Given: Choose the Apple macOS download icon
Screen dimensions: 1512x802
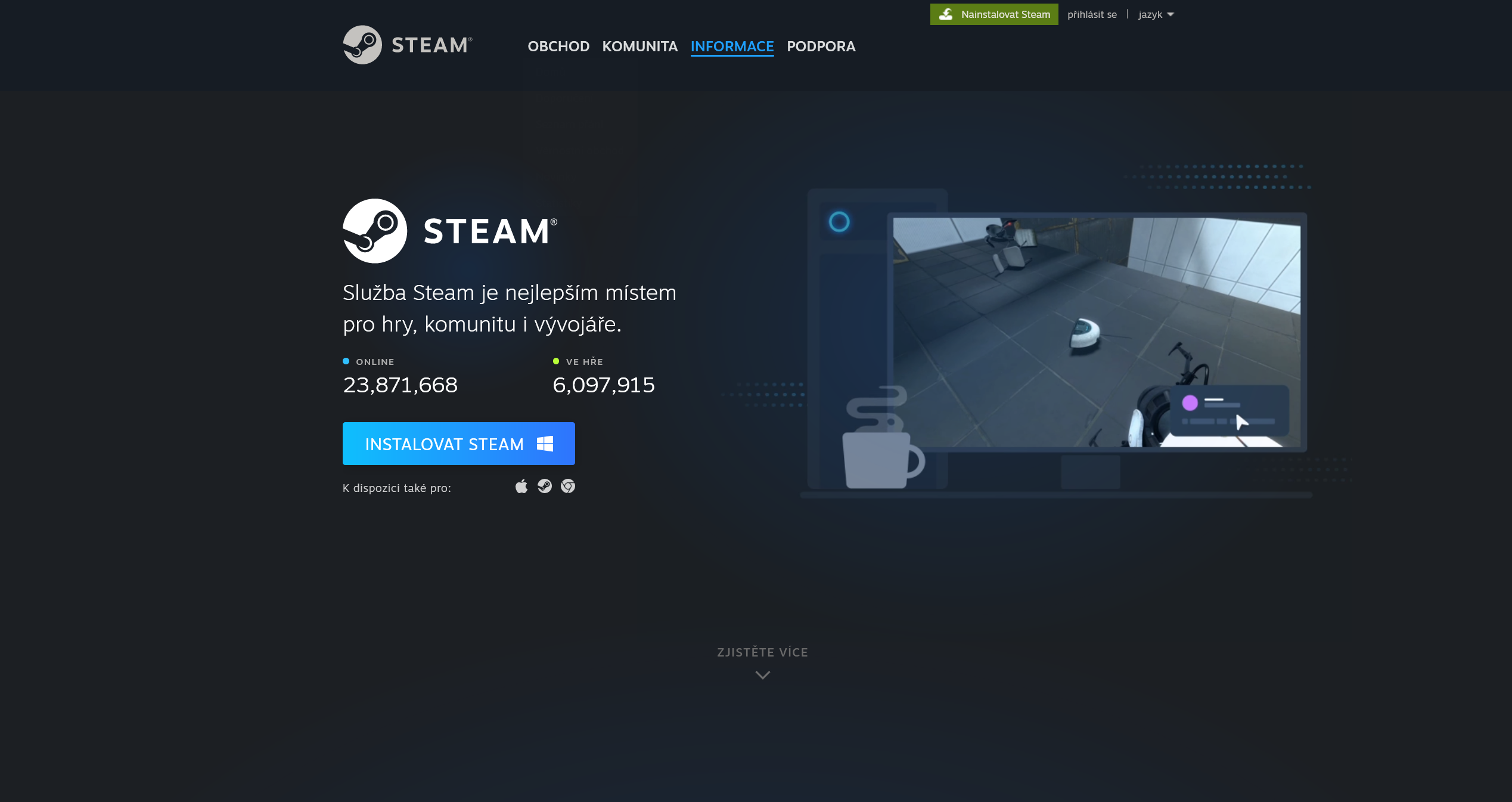Looking at the screenshot, I should (521, 487).
